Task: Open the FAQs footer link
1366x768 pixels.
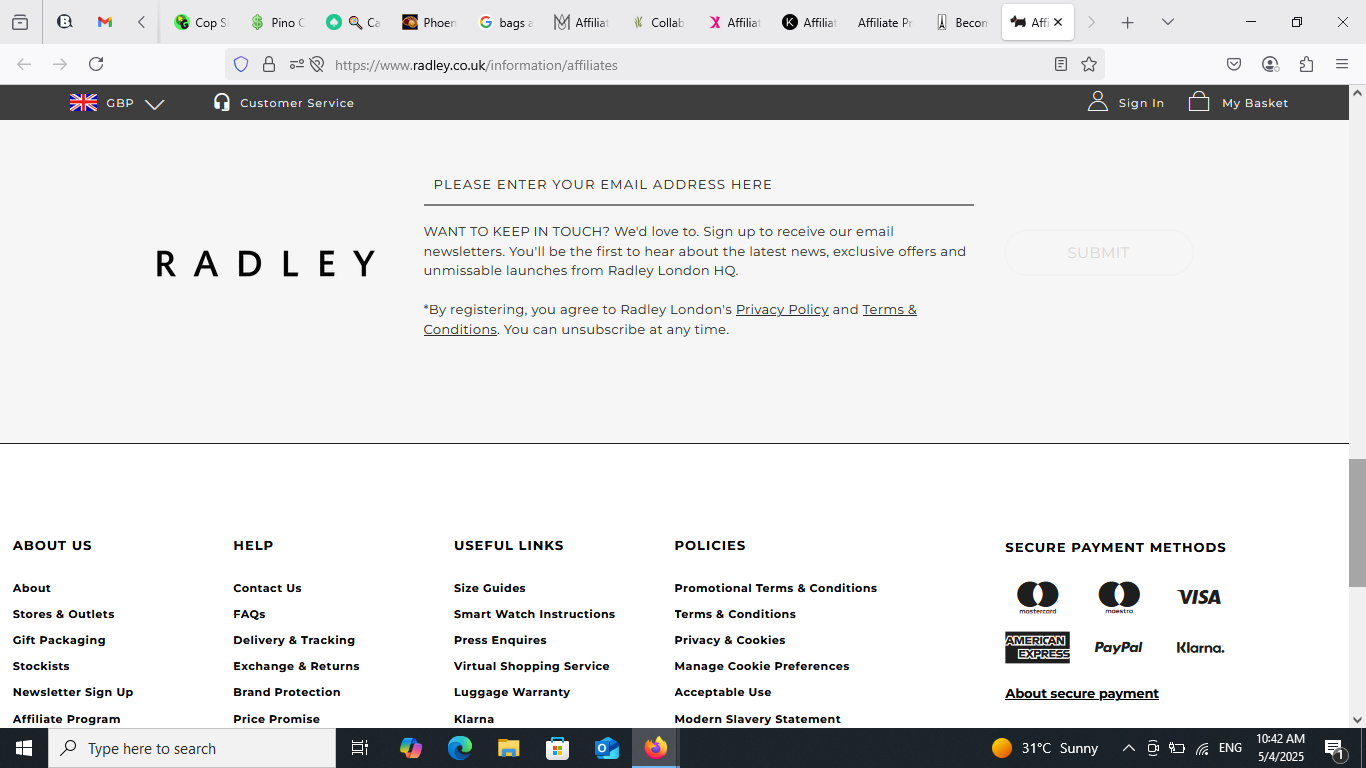Action: click(x=249, y=614)
